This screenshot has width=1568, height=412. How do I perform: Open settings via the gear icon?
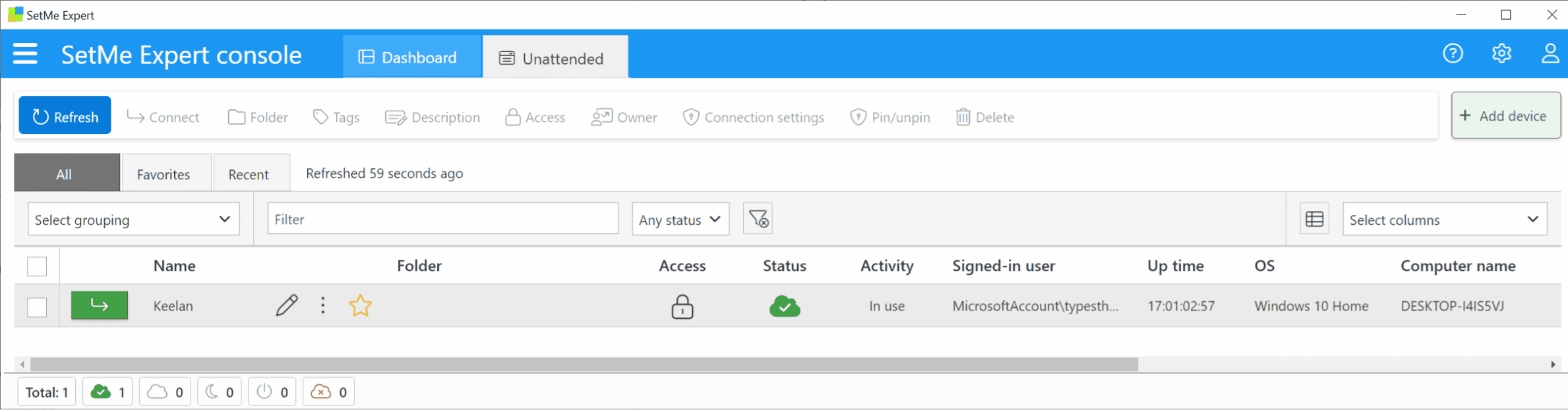click(1501, 53)
